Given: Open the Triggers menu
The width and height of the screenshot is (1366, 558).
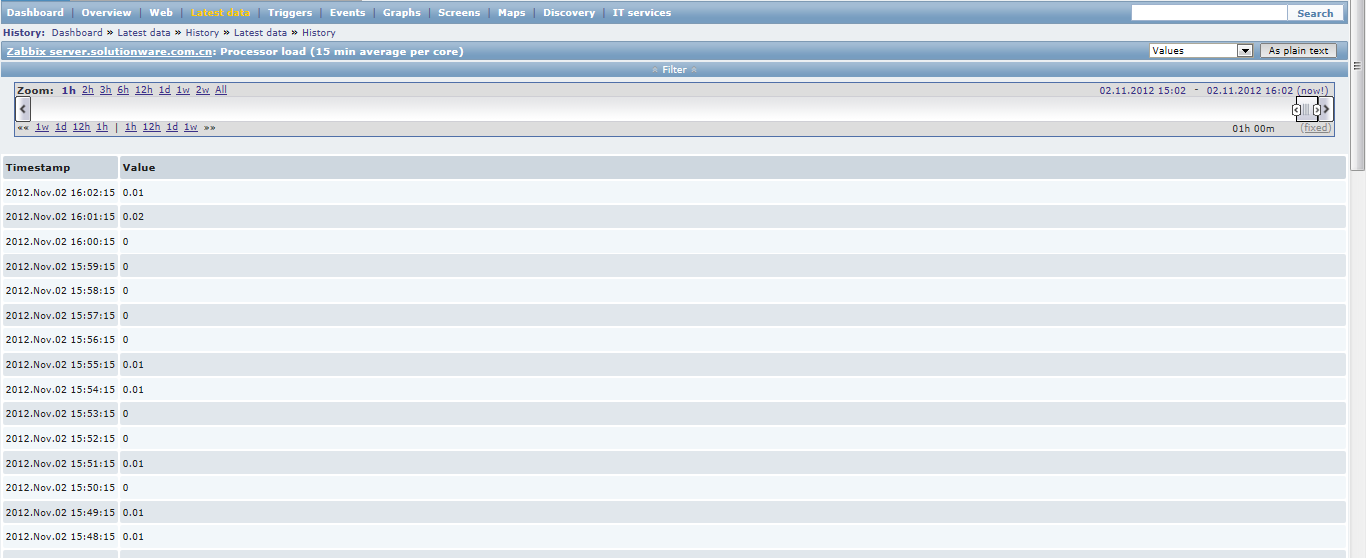Looking at the screenshot, I should click(x=290, y=13).
